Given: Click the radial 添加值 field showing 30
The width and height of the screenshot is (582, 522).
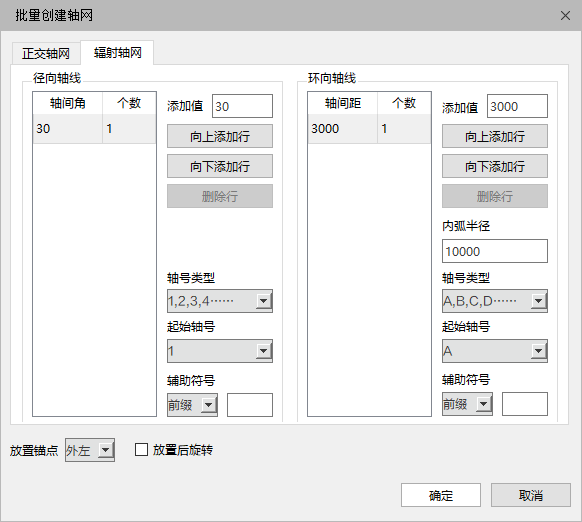Looking at the screenshot, I should tap(242, 106).
